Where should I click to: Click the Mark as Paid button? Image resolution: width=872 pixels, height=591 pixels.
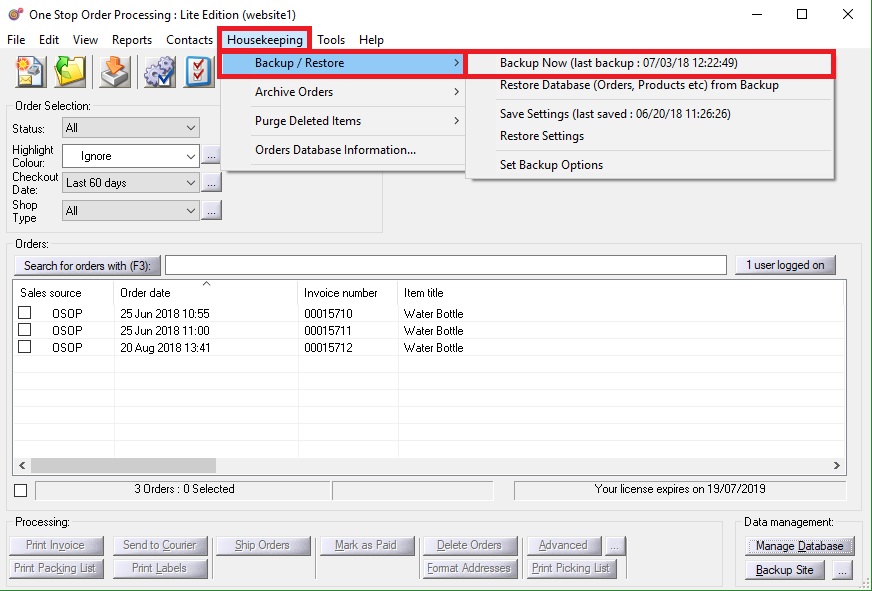[x=367, y=545]
